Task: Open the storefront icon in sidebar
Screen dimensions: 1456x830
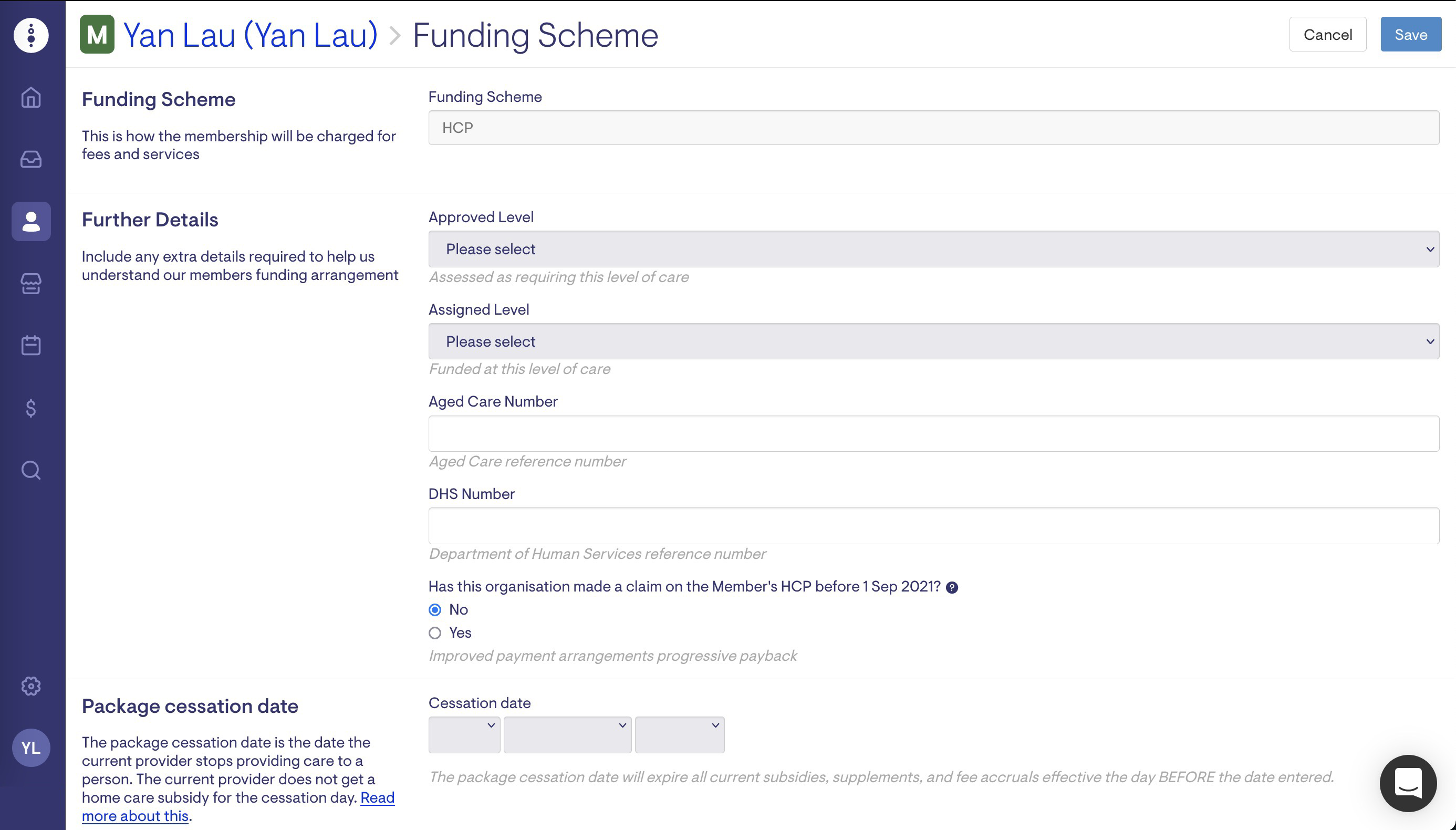Action: 31,283
